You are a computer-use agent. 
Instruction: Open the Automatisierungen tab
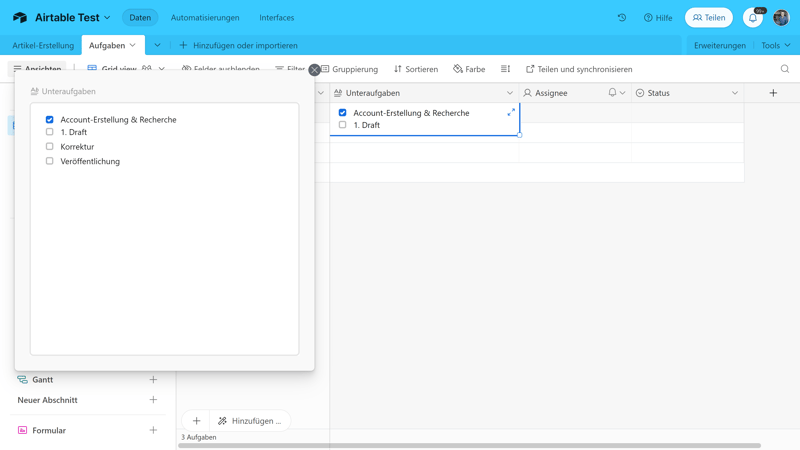click(205, 18)
